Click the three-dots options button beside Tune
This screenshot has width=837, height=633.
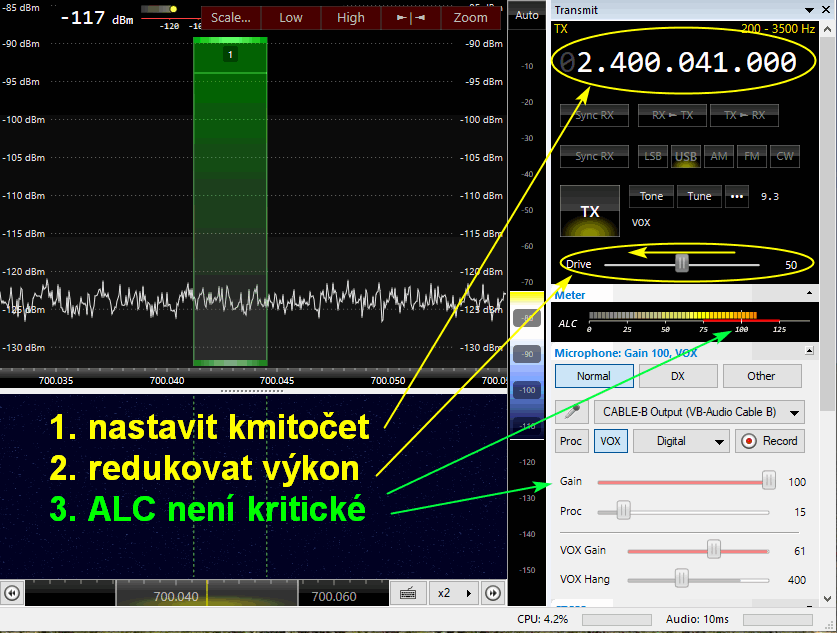tap(738, 196)
